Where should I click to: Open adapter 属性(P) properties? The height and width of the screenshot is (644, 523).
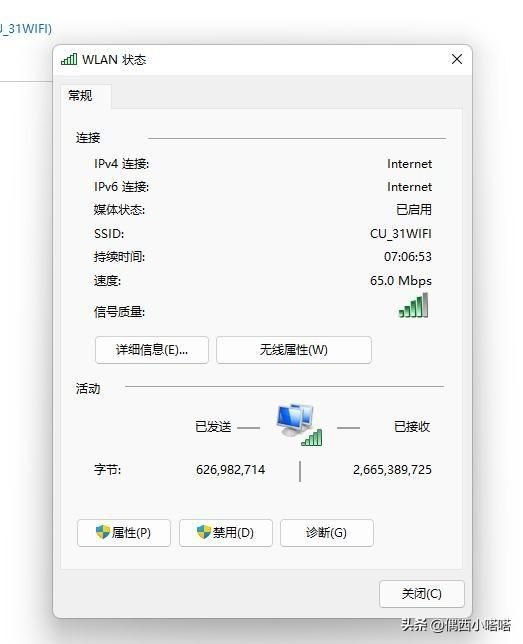coord(124,533)
